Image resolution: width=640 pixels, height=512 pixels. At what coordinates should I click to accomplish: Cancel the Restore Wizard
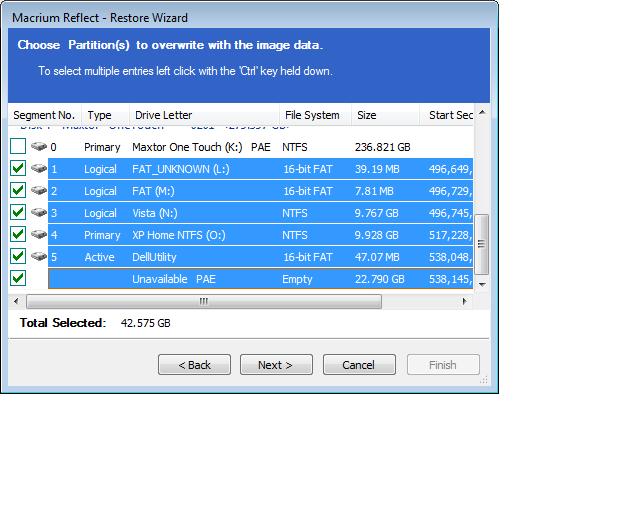click(x=359, y=365)
